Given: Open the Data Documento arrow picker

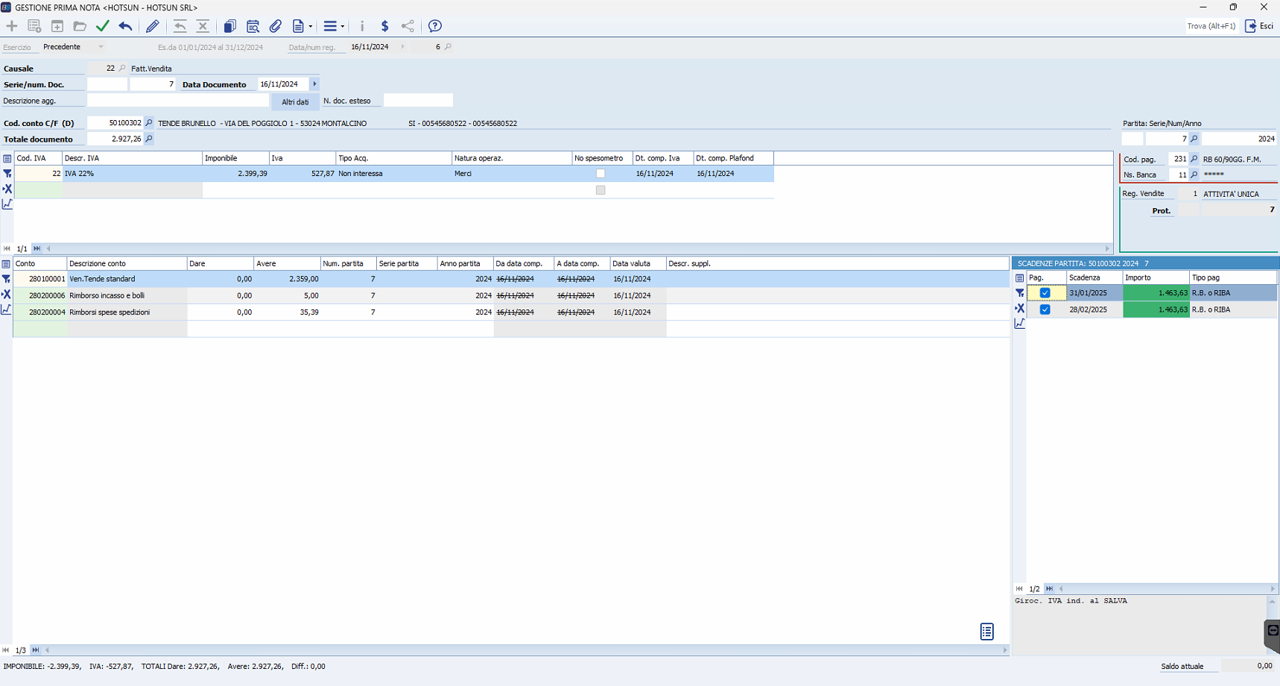Looking at the screenshot, I should 314,84.
